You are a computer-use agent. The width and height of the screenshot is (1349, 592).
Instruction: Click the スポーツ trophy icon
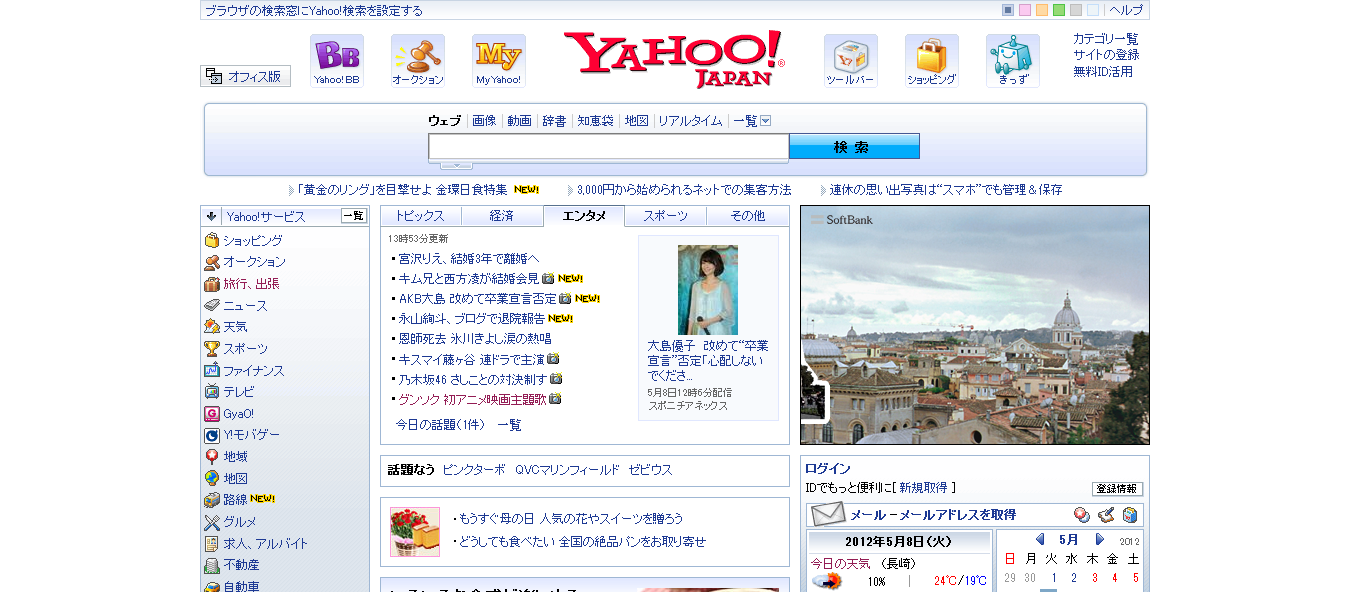[x=212, y=349]
